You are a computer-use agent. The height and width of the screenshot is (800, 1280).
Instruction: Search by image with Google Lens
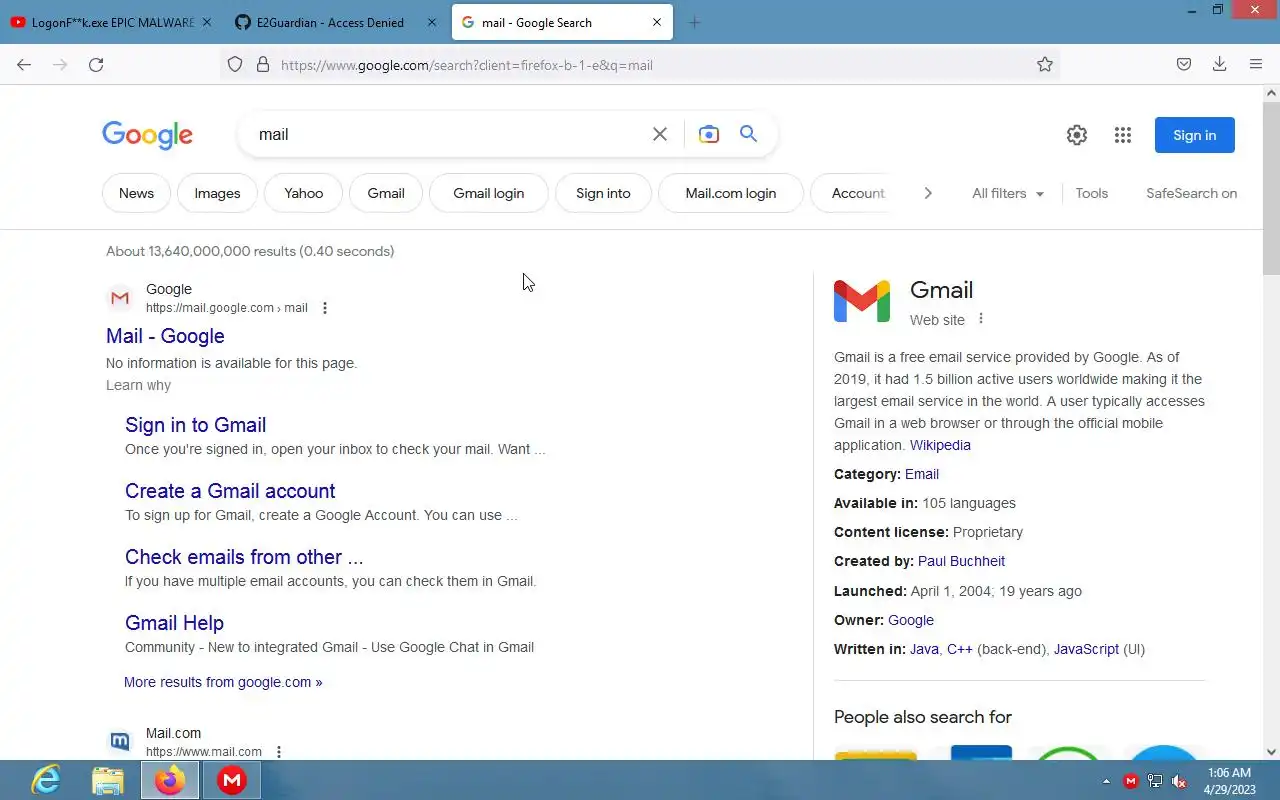[709, 134]
